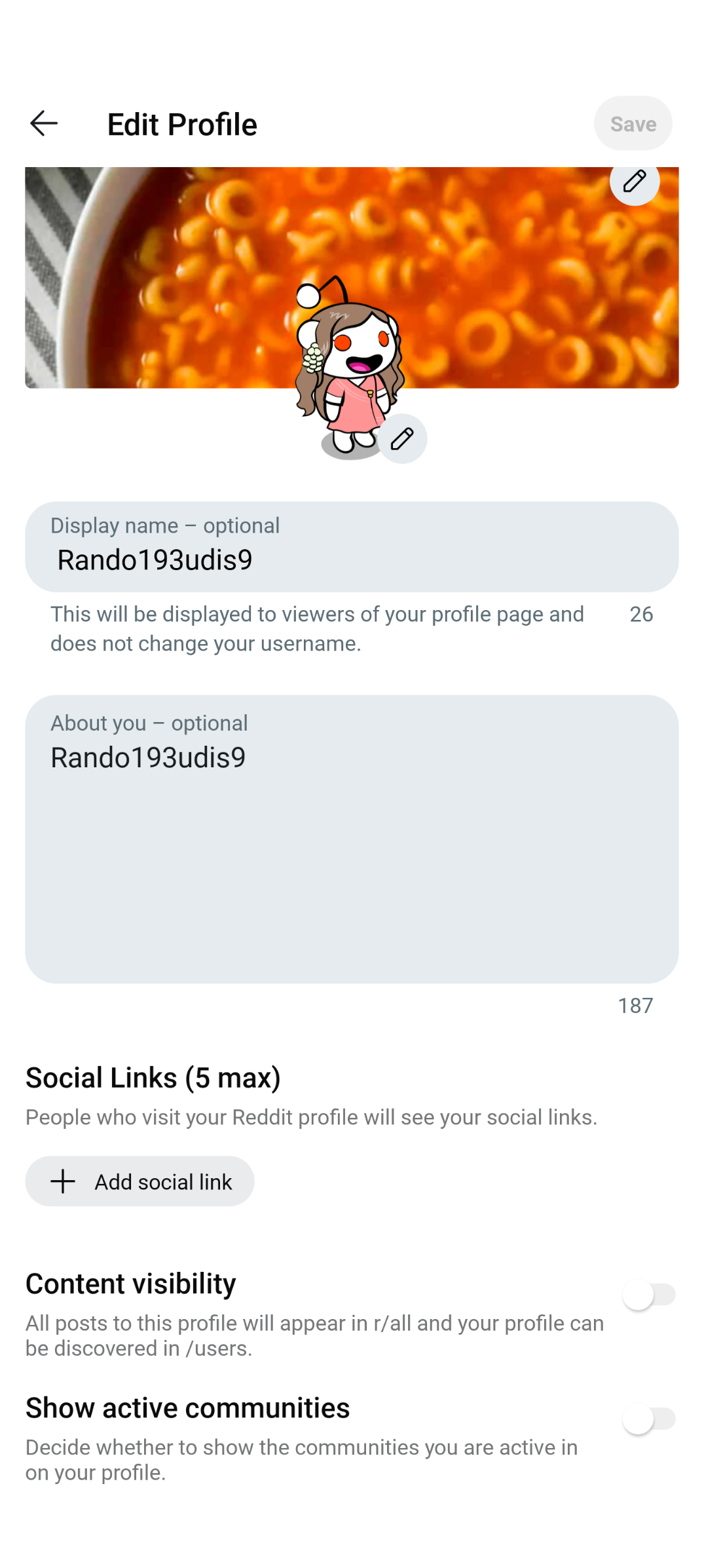Edit the banner image with the pencil icon

click(634, 182)
